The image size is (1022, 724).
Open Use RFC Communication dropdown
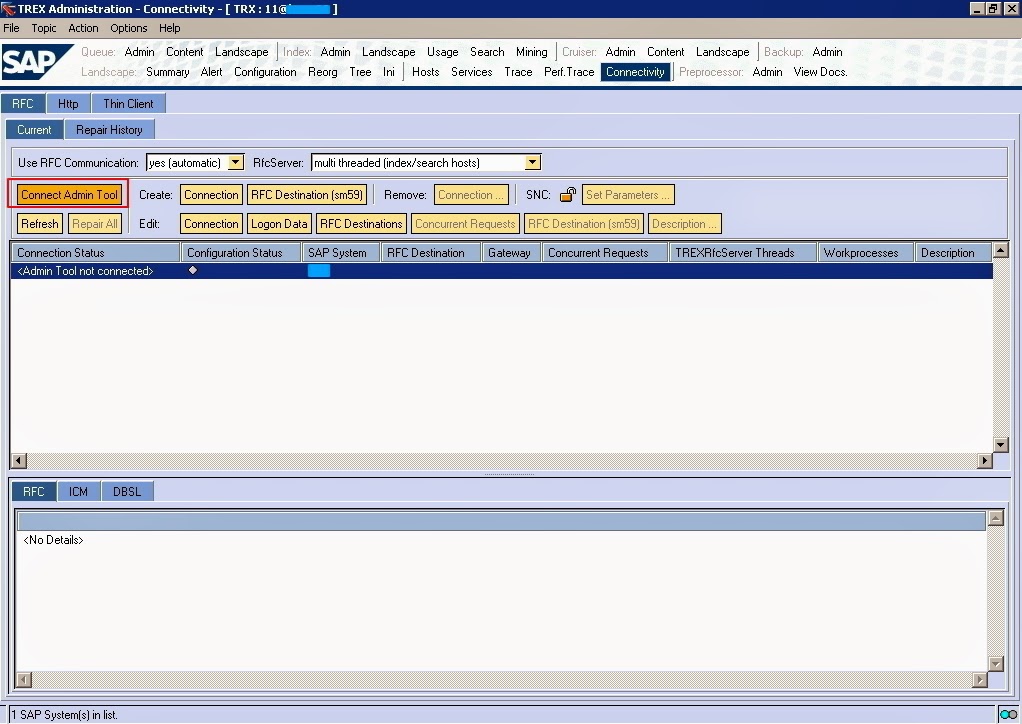236,162
